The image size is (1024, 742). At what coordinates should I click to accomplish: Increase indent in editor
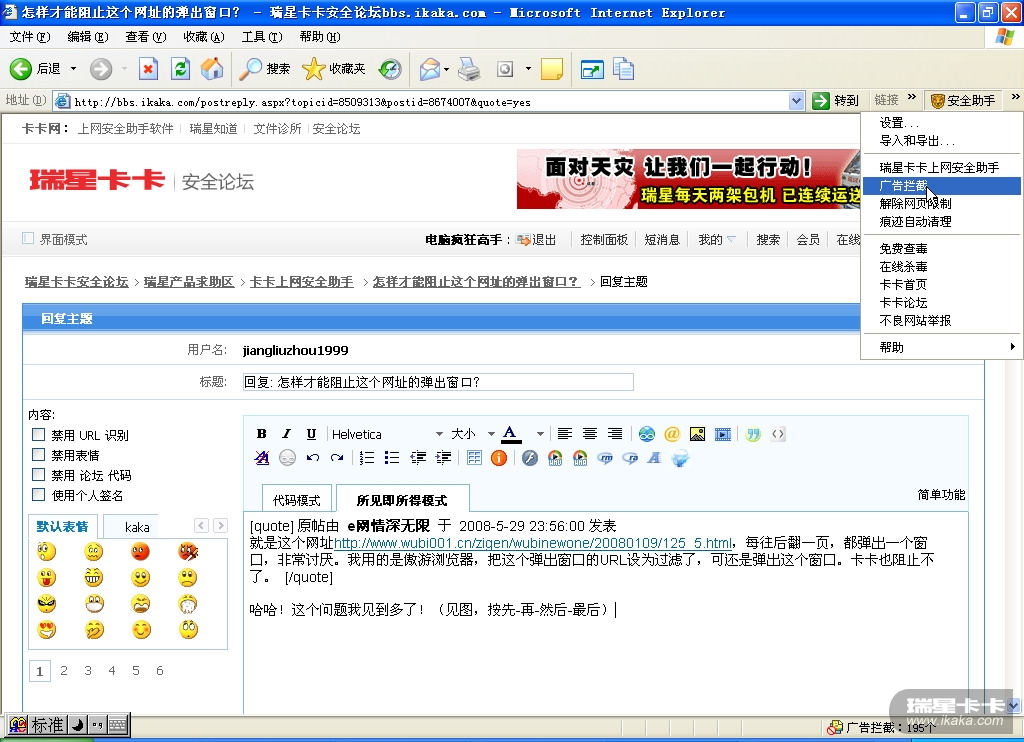[443, 458]
